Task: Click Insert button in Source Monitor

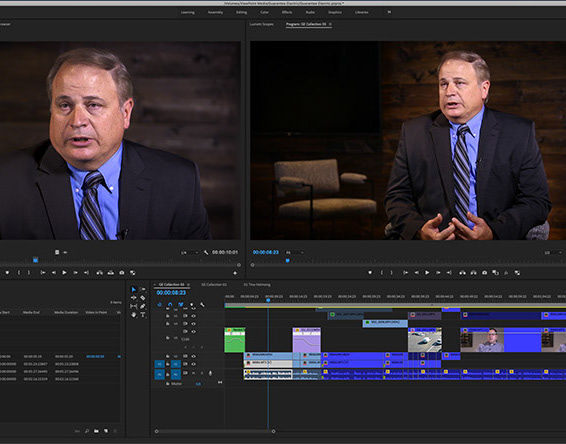Action: [x=100, y=273]
